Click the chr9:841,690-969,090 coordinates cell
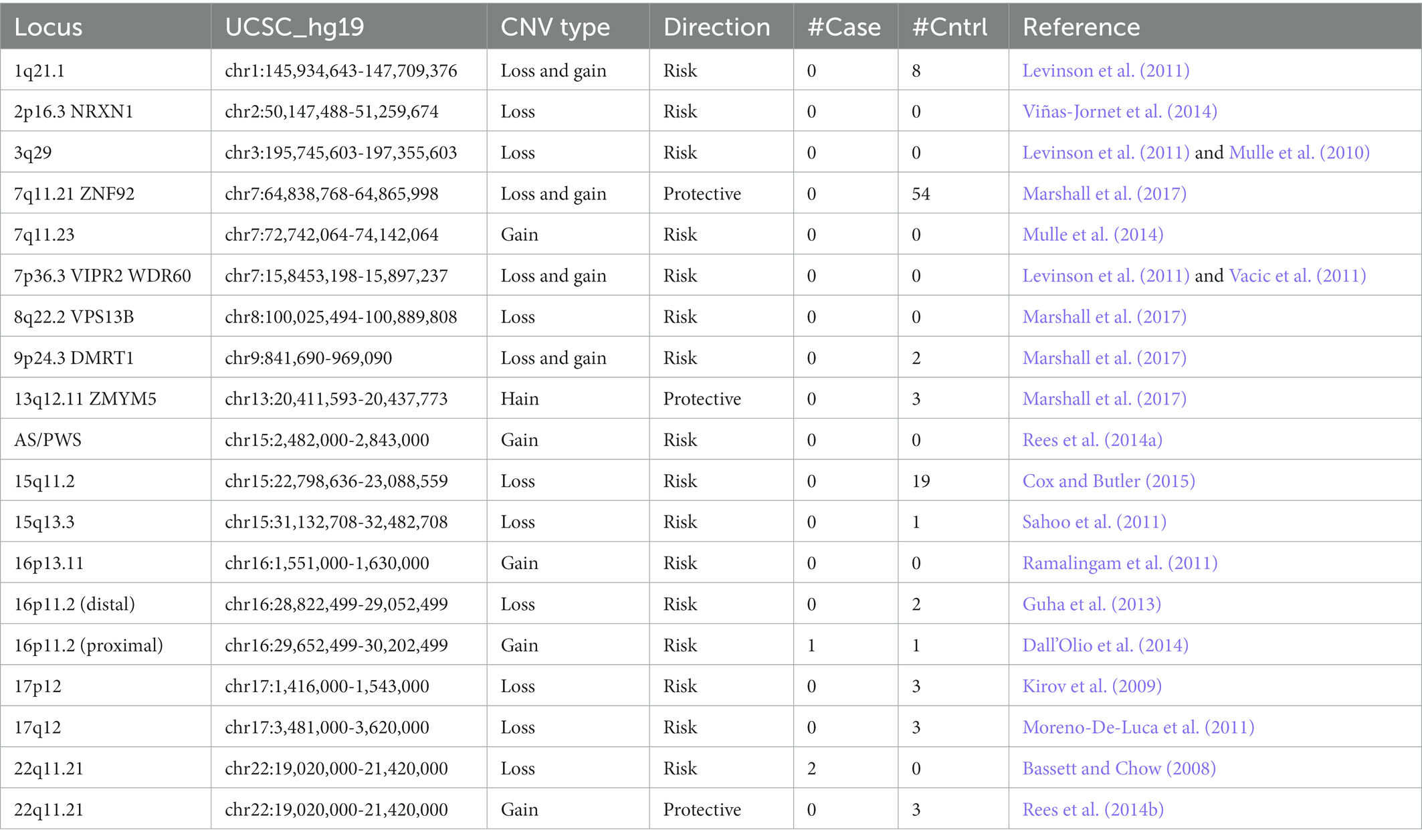1422x840 pixels. pyautogui.click(x=308, y=358)
